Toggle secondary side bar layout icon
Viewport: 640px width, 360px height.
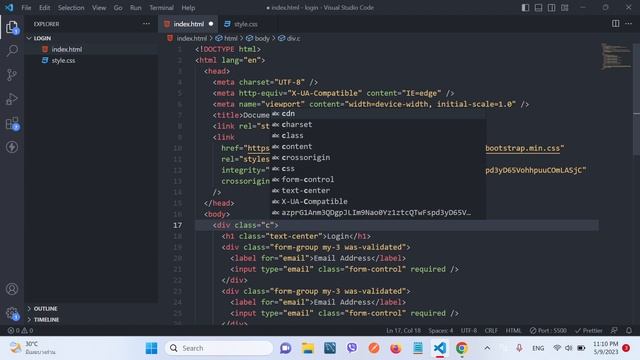[x=551, y=7]
